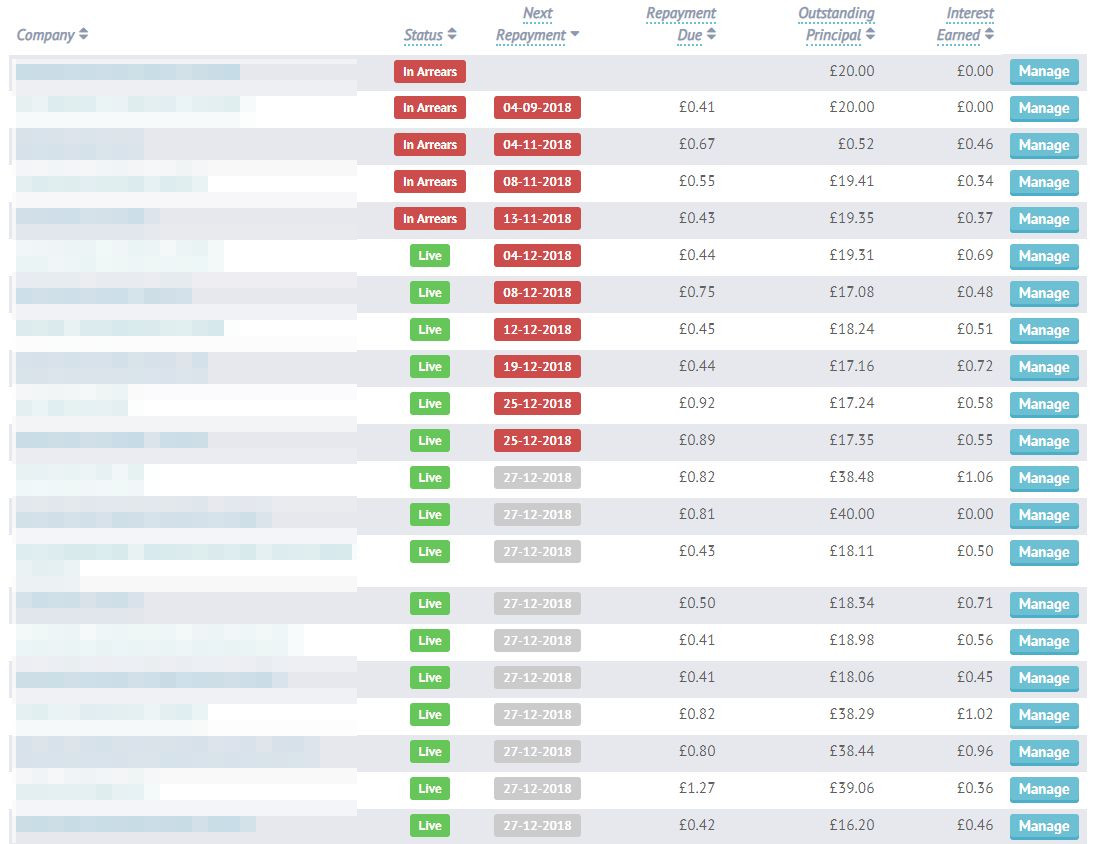Viewport: 1094px width, 844px height.
Task: Click sort arrows beside Outstanding Principal
Action: point(870,33)
